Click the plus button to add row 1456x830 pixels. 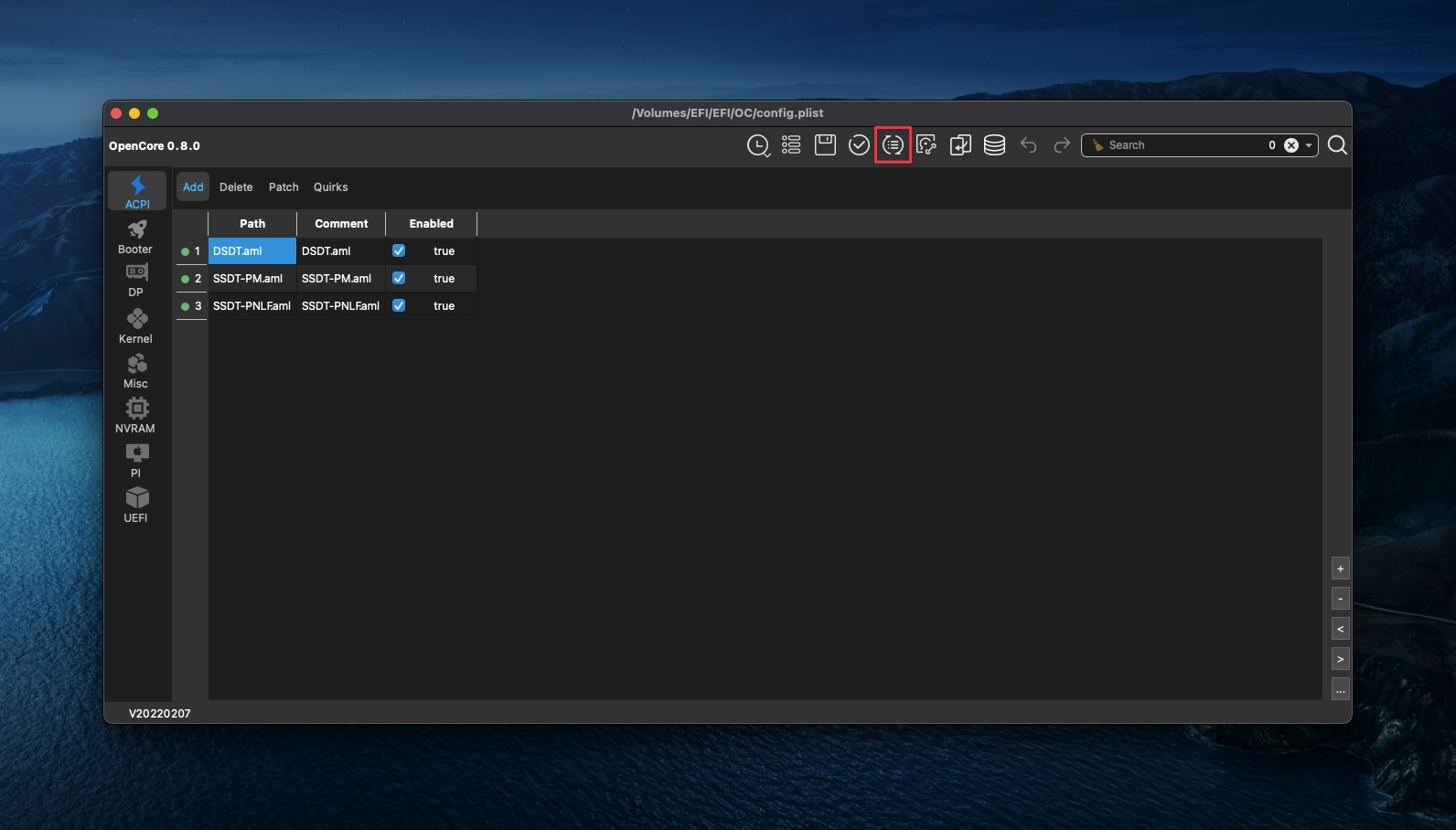pyautogui.click(x=1340, y=569)
